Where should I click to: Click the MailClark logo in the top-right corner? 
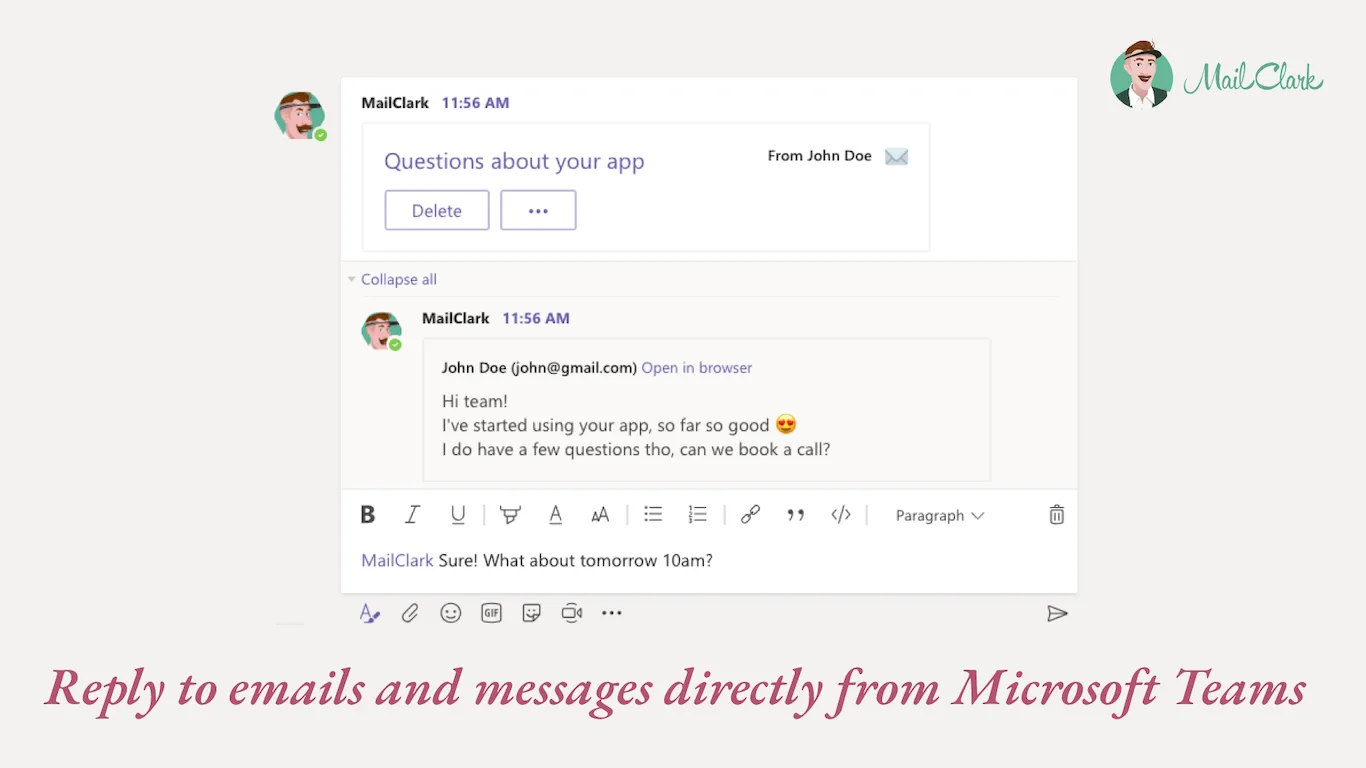click(1216, 75)
